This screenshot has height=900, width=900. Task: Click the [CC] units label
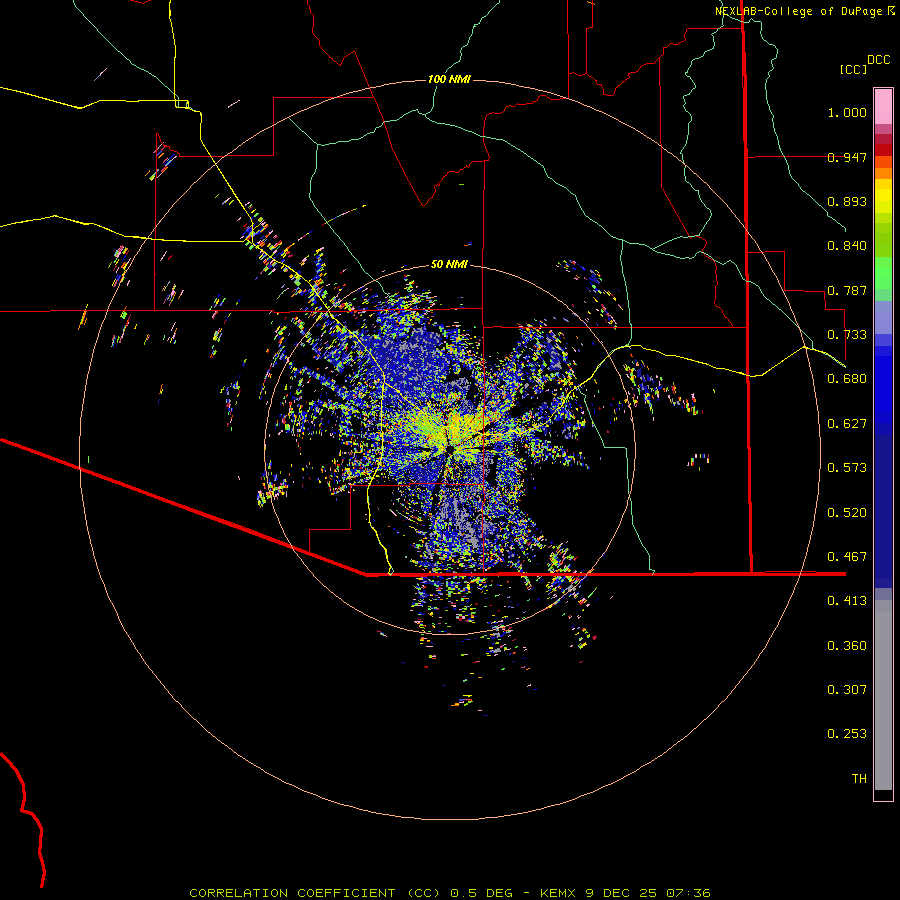[x=853, y=69]
